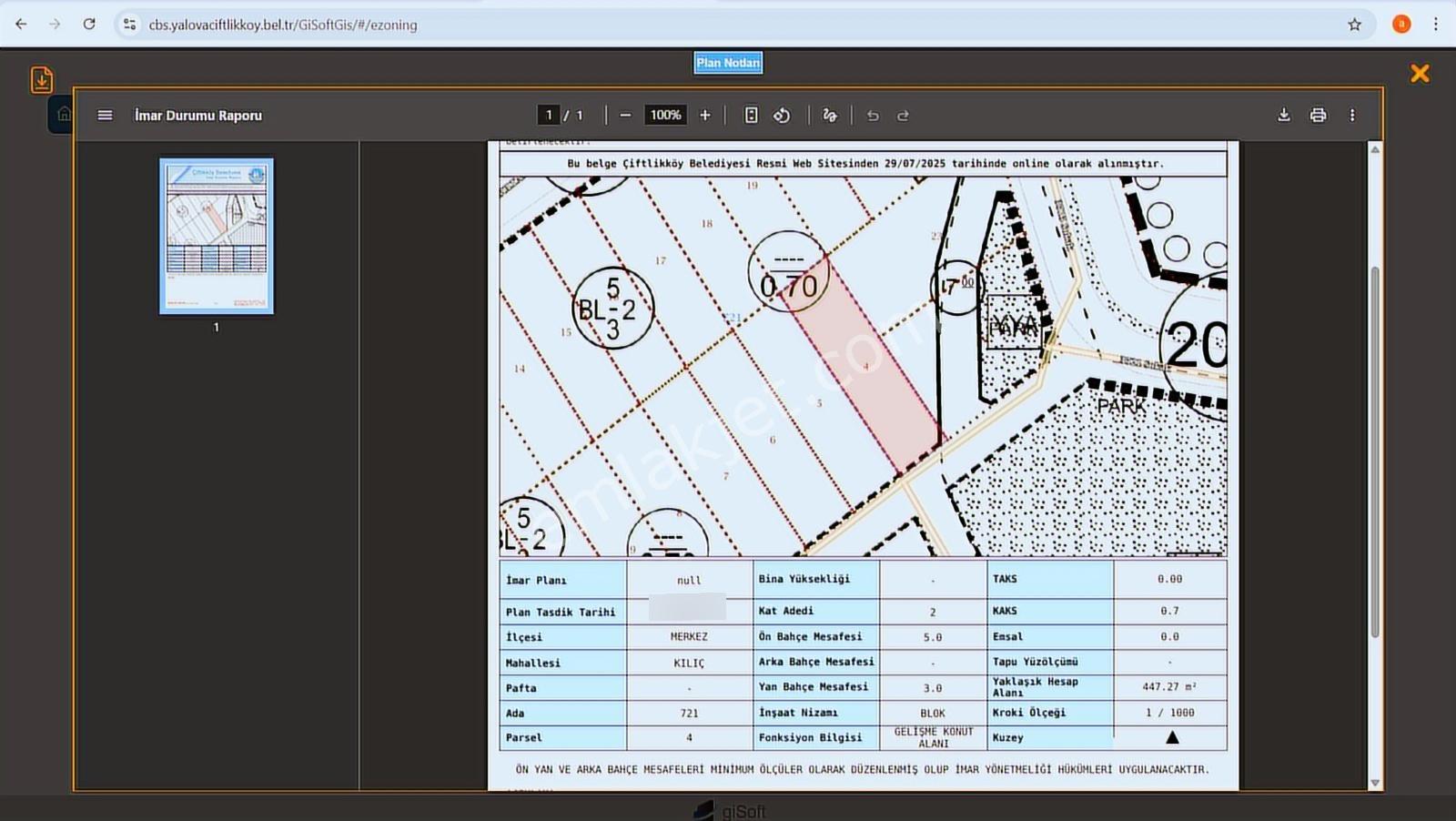Select the page 1 thumbnail
1456x821 pixels.
pyautogui.click(x=217, y=237)
